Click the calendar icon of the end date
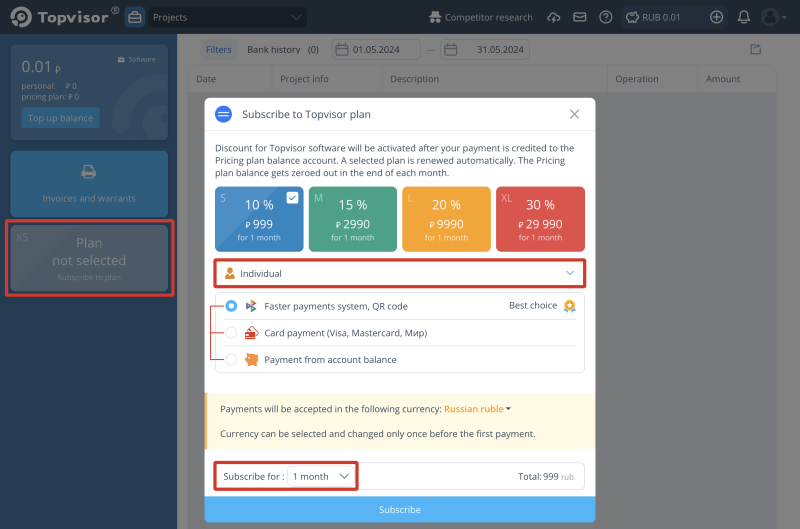800x529 pixels. 451,49
